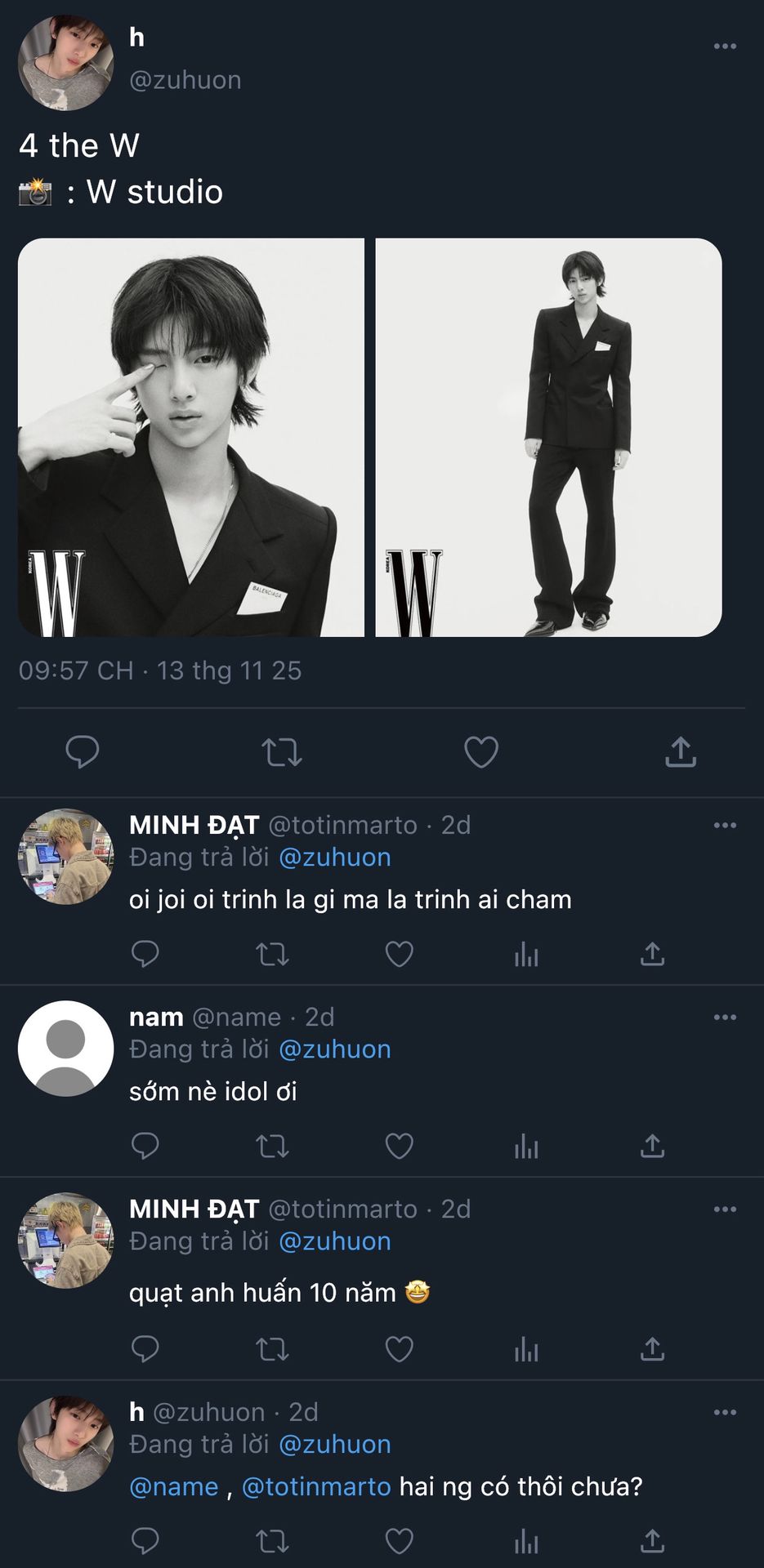Open nam's default profile avatar

(65, 1049)
